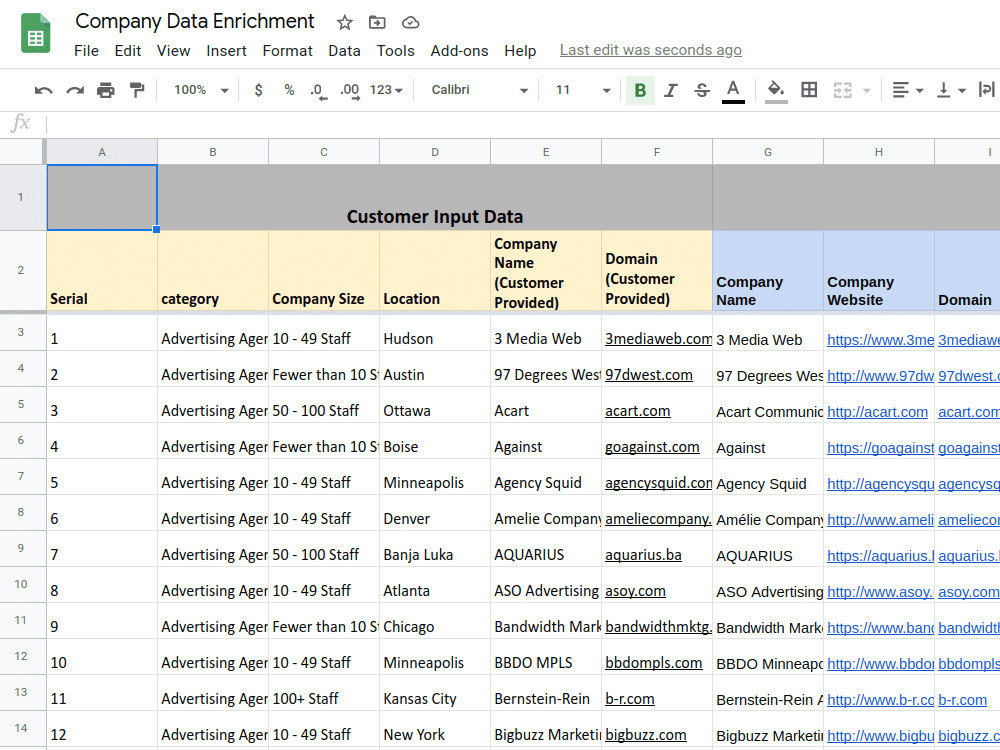Viewport: 1000px width, 750px height.
Task: Star this spreadsheet document
Action: click(344, 23)
